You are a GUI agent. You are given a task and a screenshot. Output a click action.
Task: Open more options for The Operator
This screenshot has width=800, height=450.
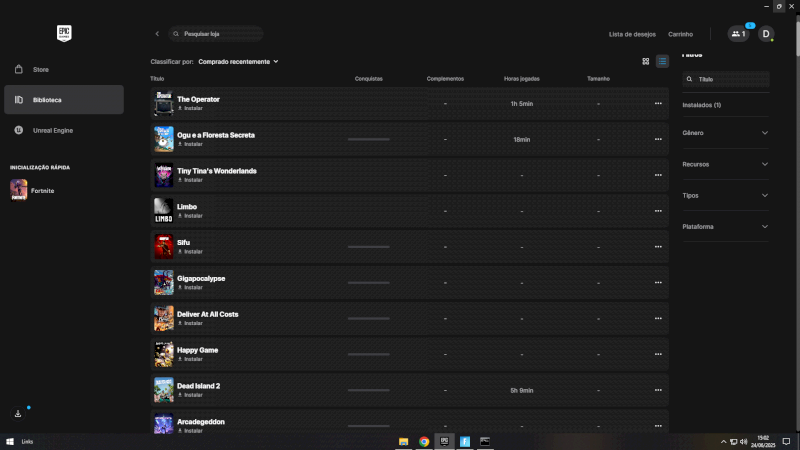click(x=658, y=103)
